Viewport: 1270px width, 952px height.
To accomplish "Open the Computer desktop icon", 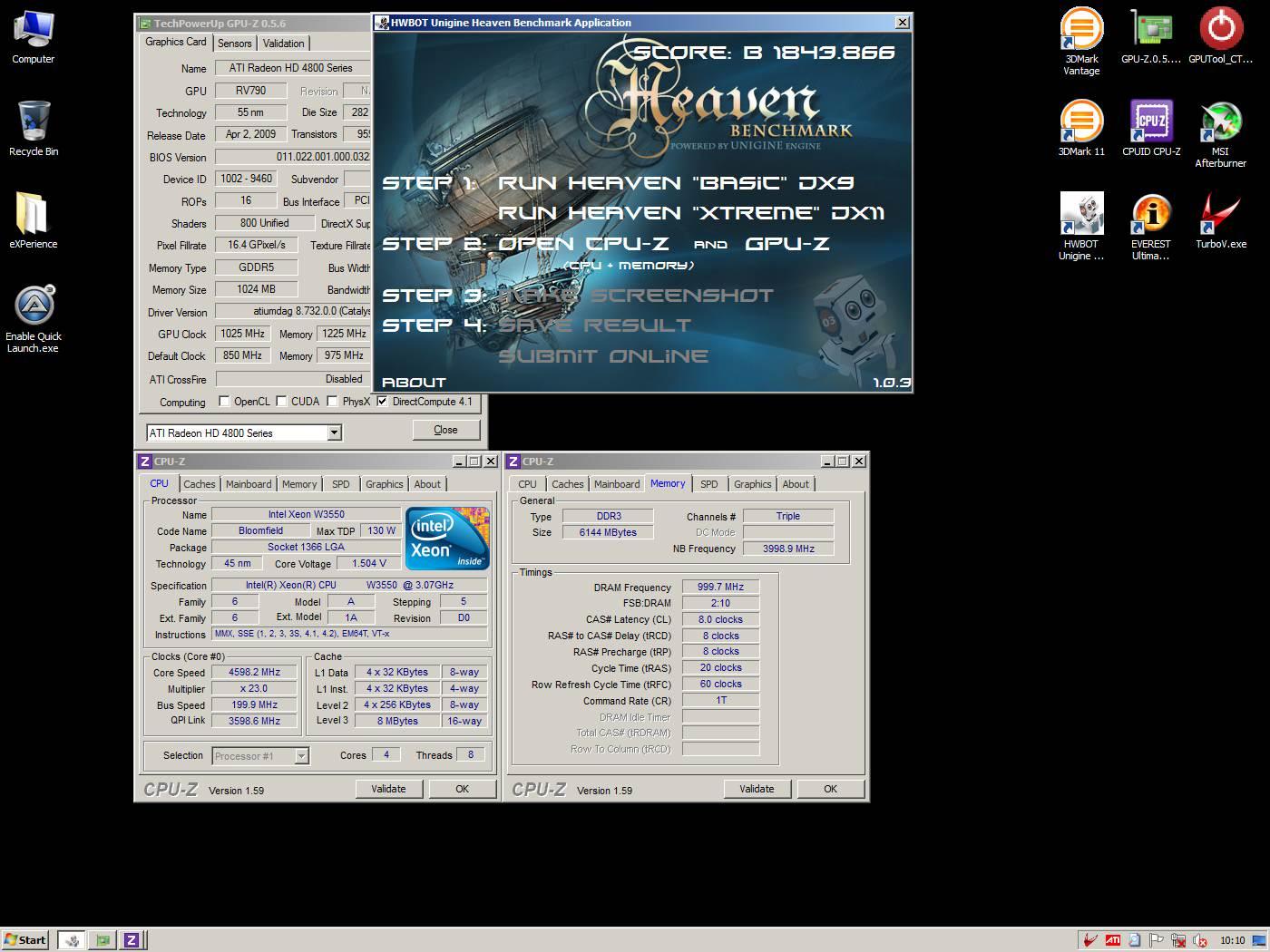I will (x=33, y=36).
